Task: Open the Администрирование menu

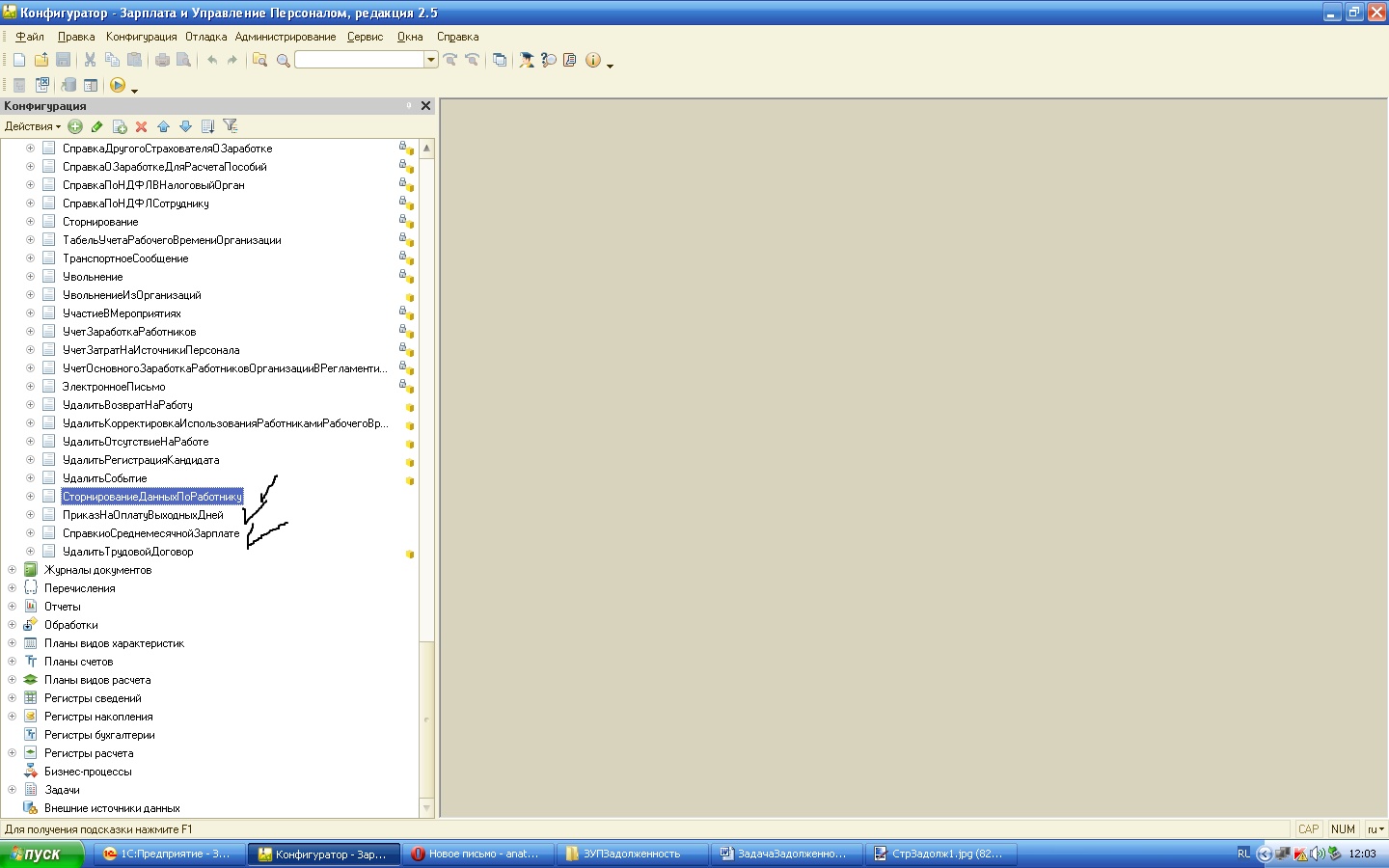Action: pos(285,37)
